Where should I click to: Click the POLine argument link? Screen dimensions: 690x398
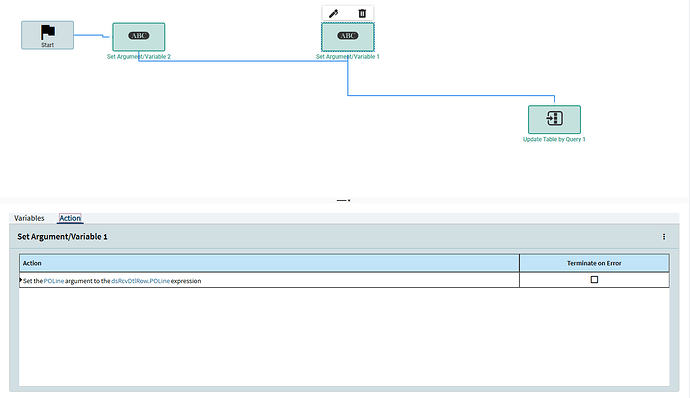point(54,281)
